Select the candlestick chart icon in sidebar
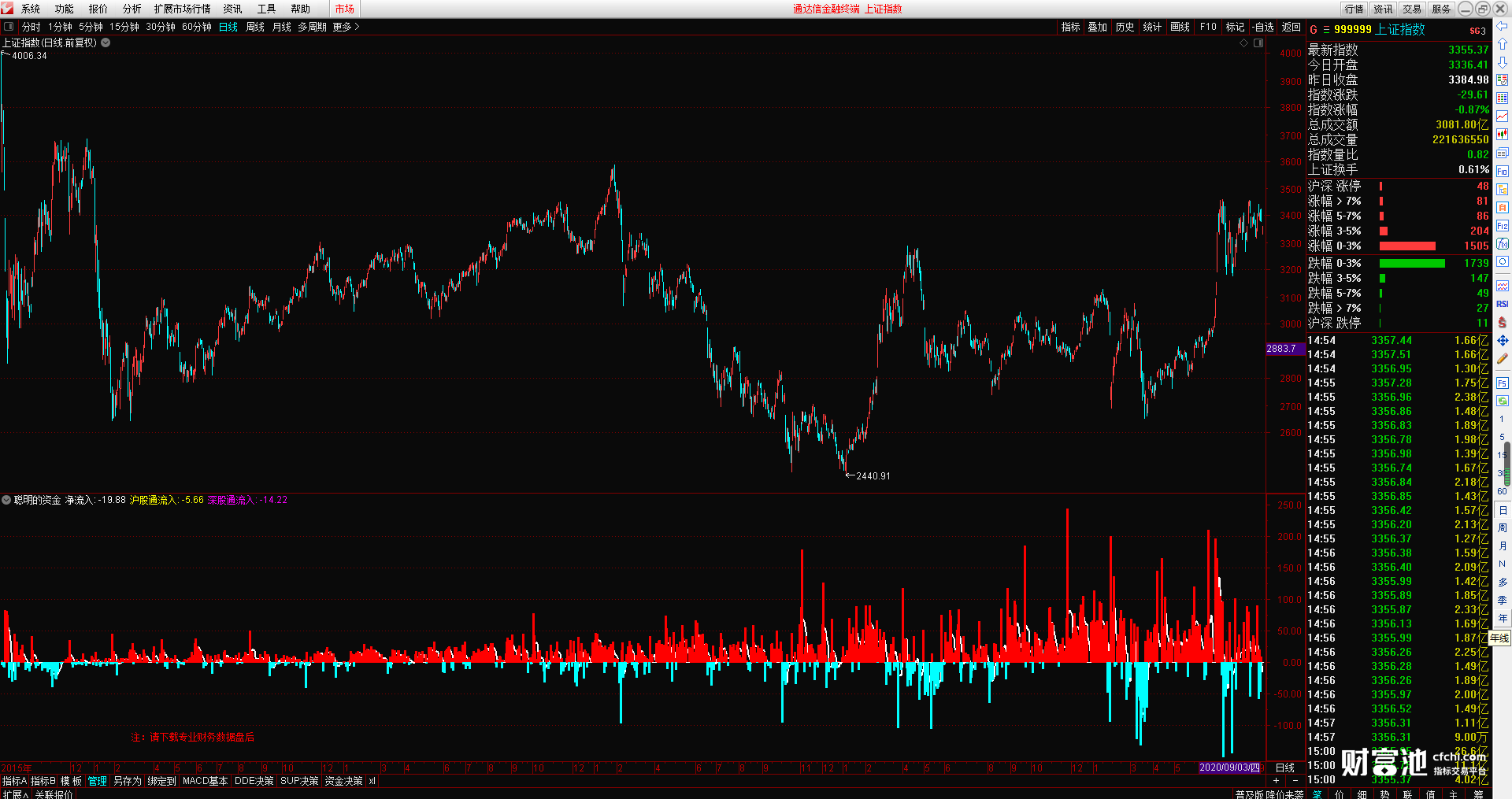This screenshot has width=1512, height=799. tap(1503, 135)
